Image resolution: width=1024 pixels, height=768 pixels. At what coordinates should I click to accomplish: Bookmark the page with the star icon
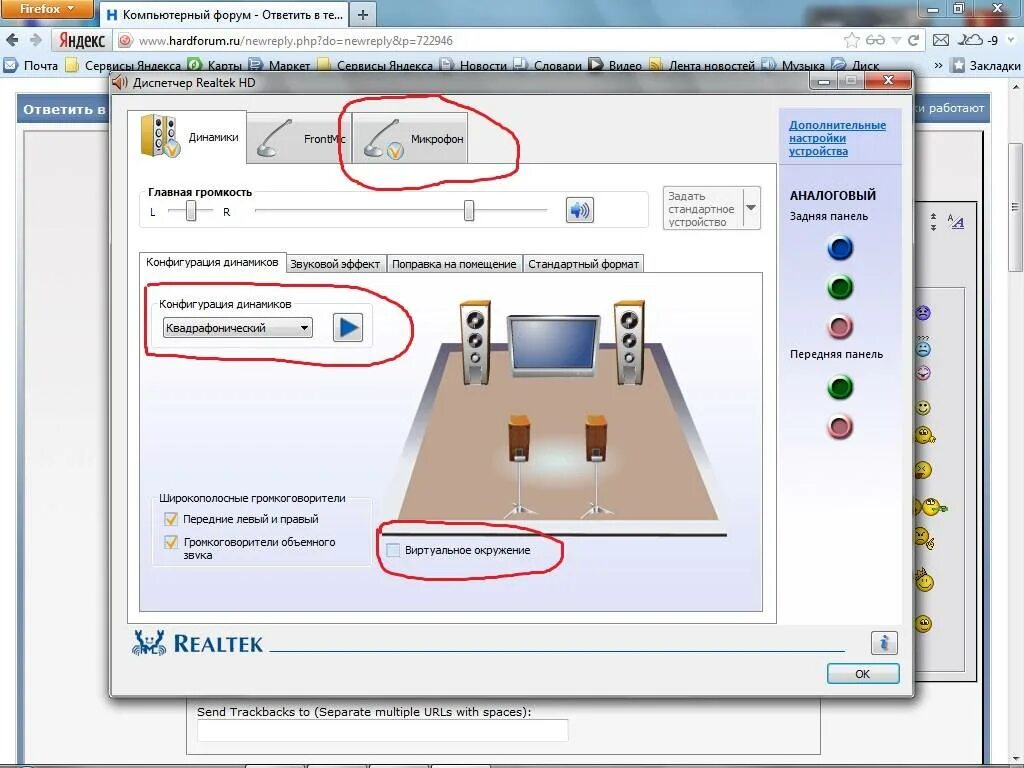[852, 40]
